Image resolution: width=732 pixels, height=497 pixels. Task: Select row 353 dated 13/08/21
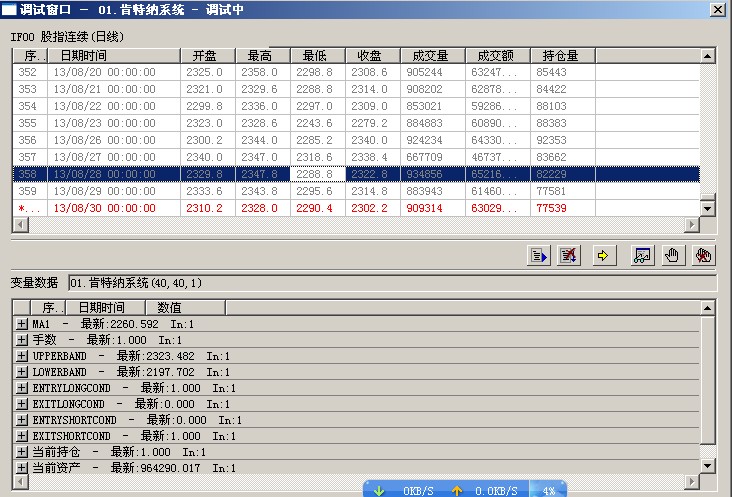coord(356,89)
